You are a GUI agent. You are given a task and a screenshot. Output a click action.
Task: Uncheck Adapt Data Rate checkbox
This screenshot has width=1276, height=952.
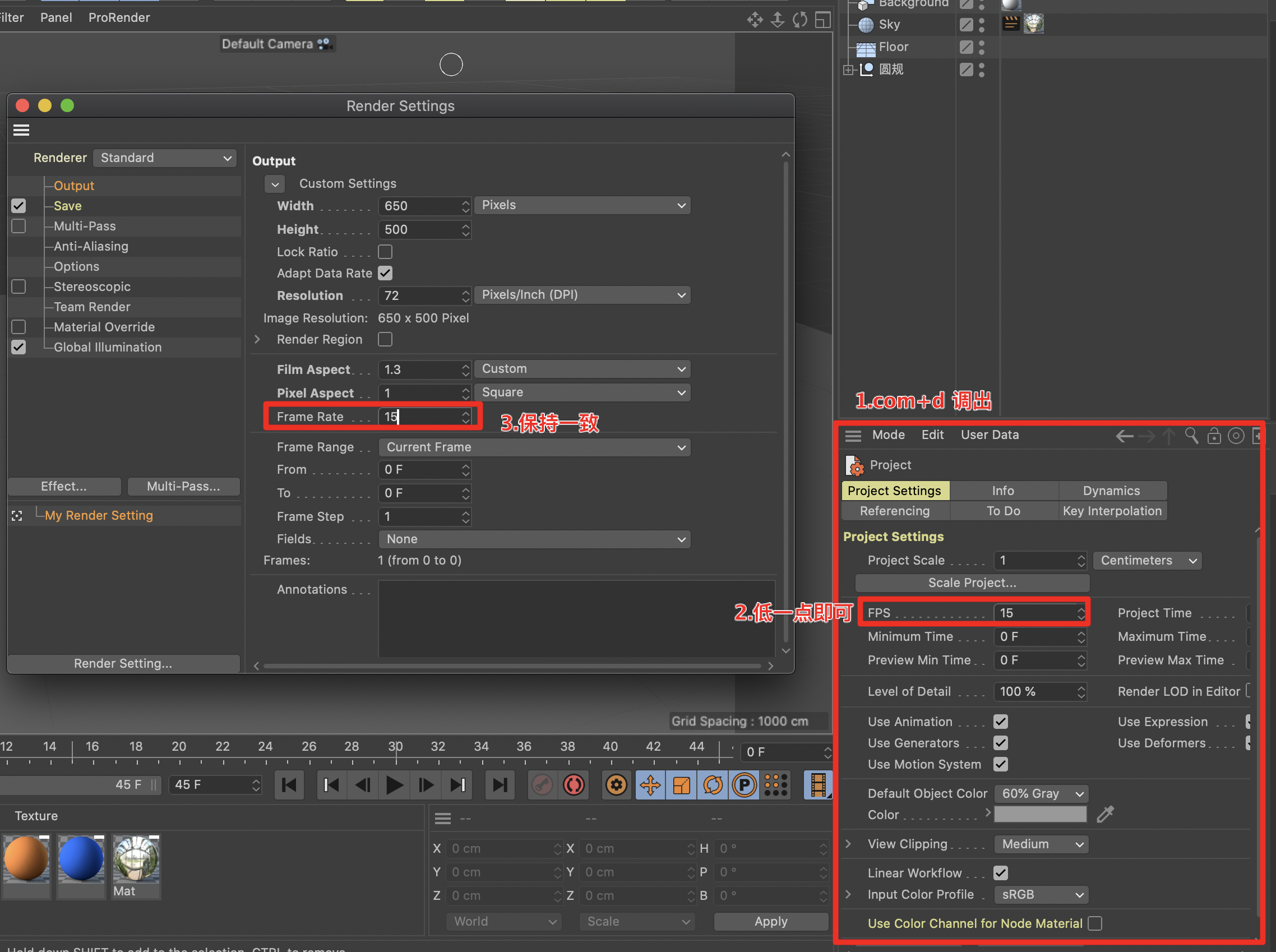(x=385, y=273)
